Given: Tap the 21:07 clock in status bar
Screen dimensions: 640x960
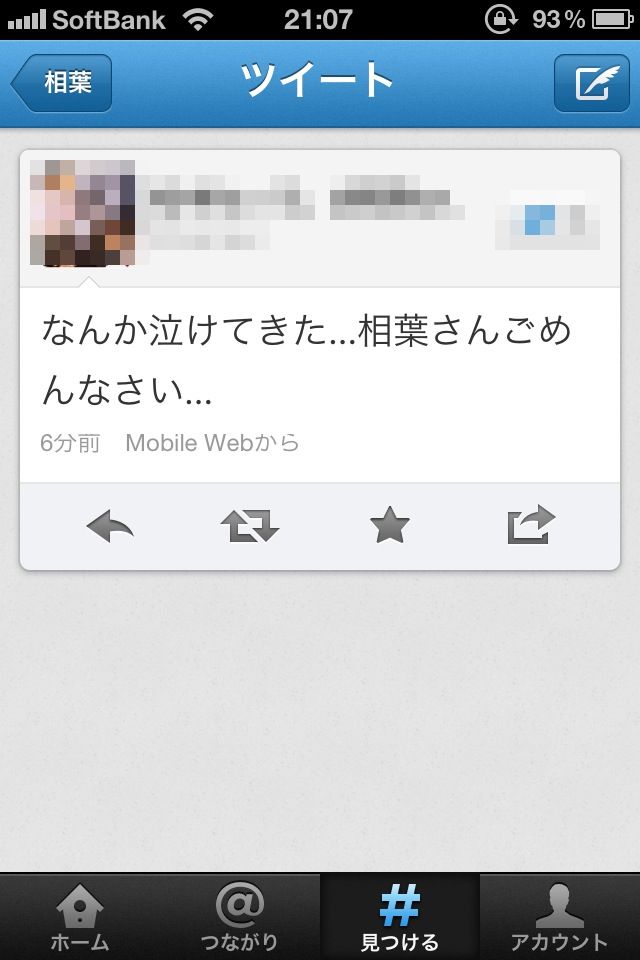Looking at the screenshot, I should click(x=318, y=20).
